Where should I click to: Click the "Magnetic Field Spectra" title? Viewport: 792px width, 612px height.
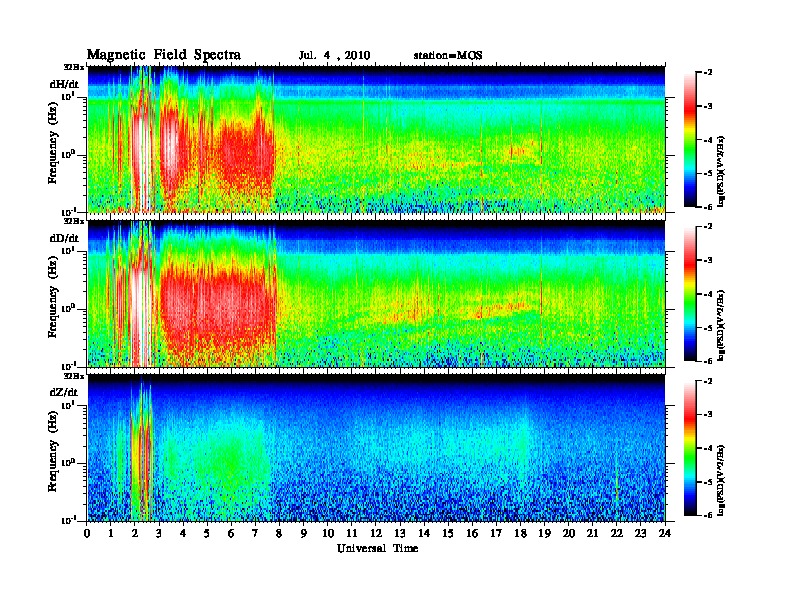coord(164,55)
